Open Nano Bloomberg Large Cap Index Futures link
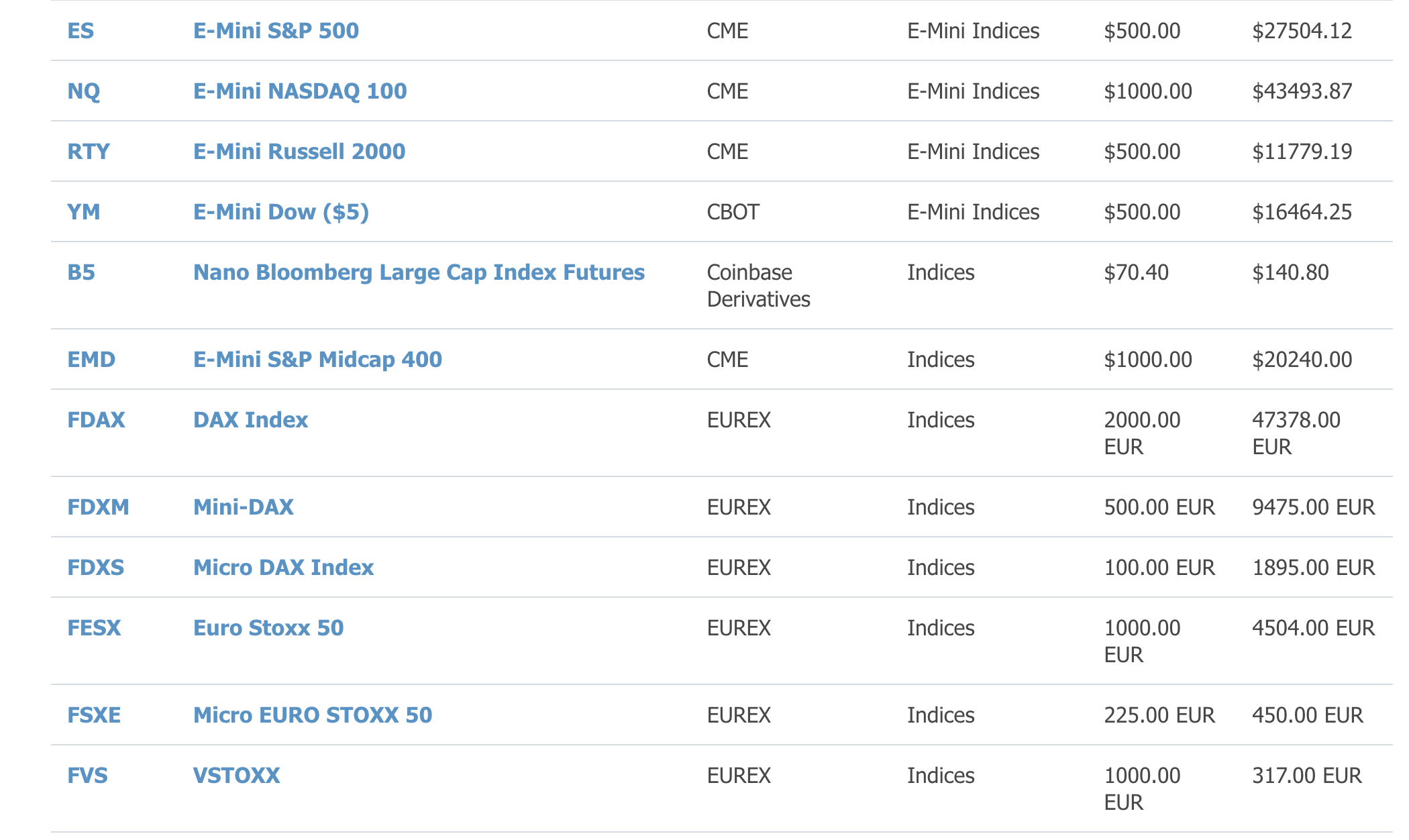1409x840 pixels. 419,272
